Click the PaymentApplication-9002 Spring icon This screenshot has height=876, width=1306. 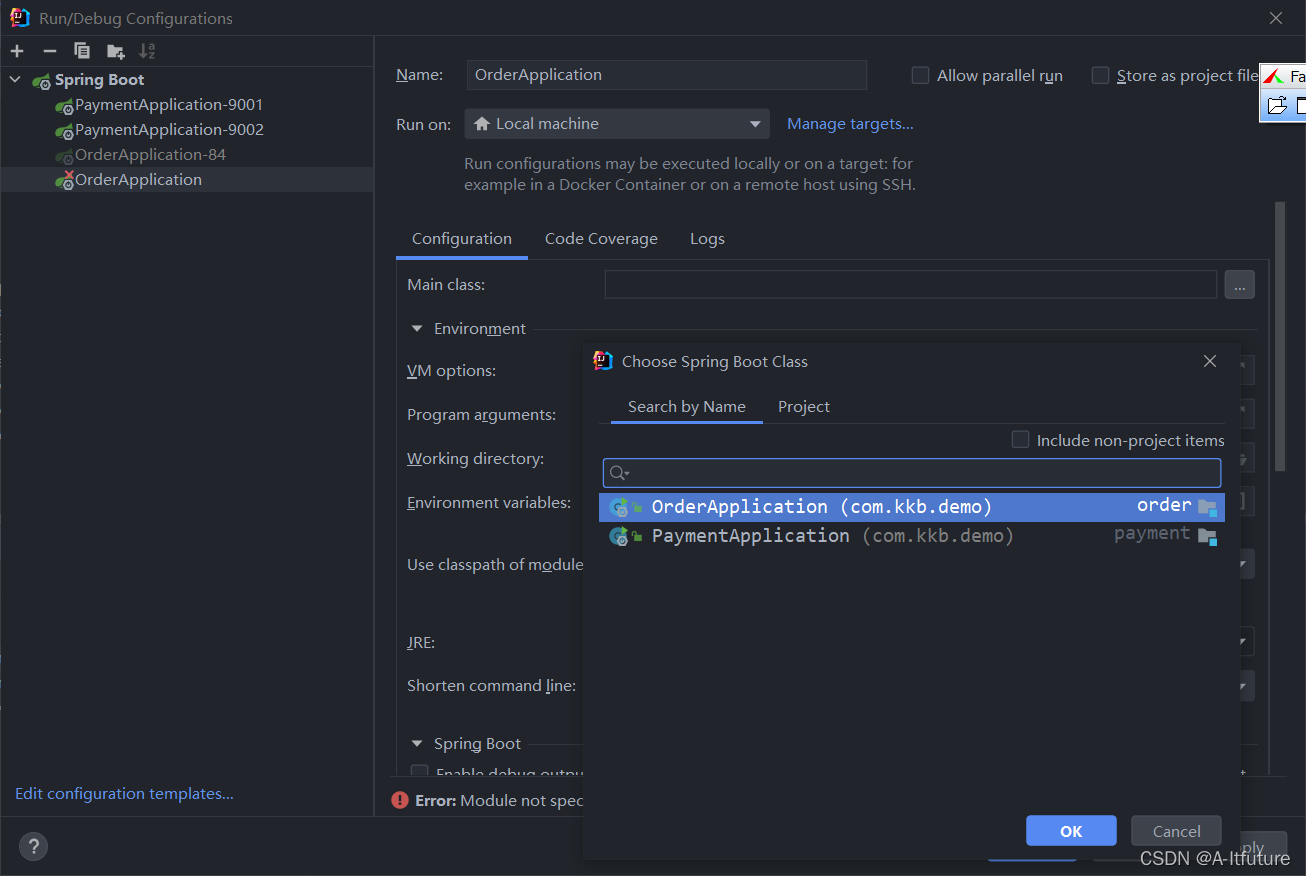pos(64,130)
